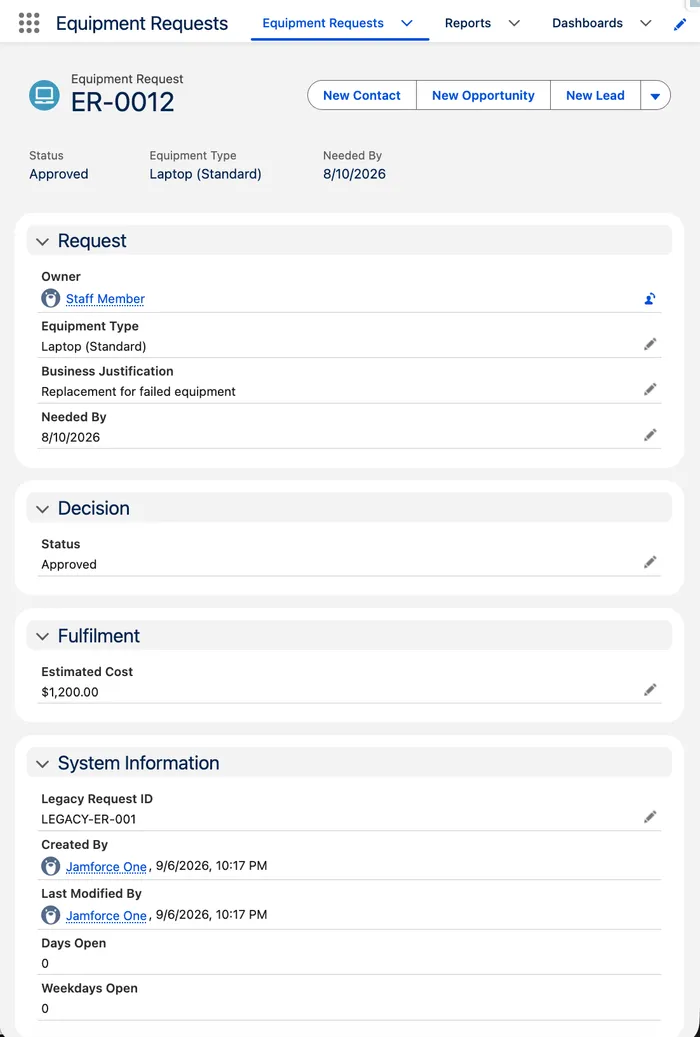Open Jamforce One link under Created By
The image size is (700, 1037).
(106, 866)
